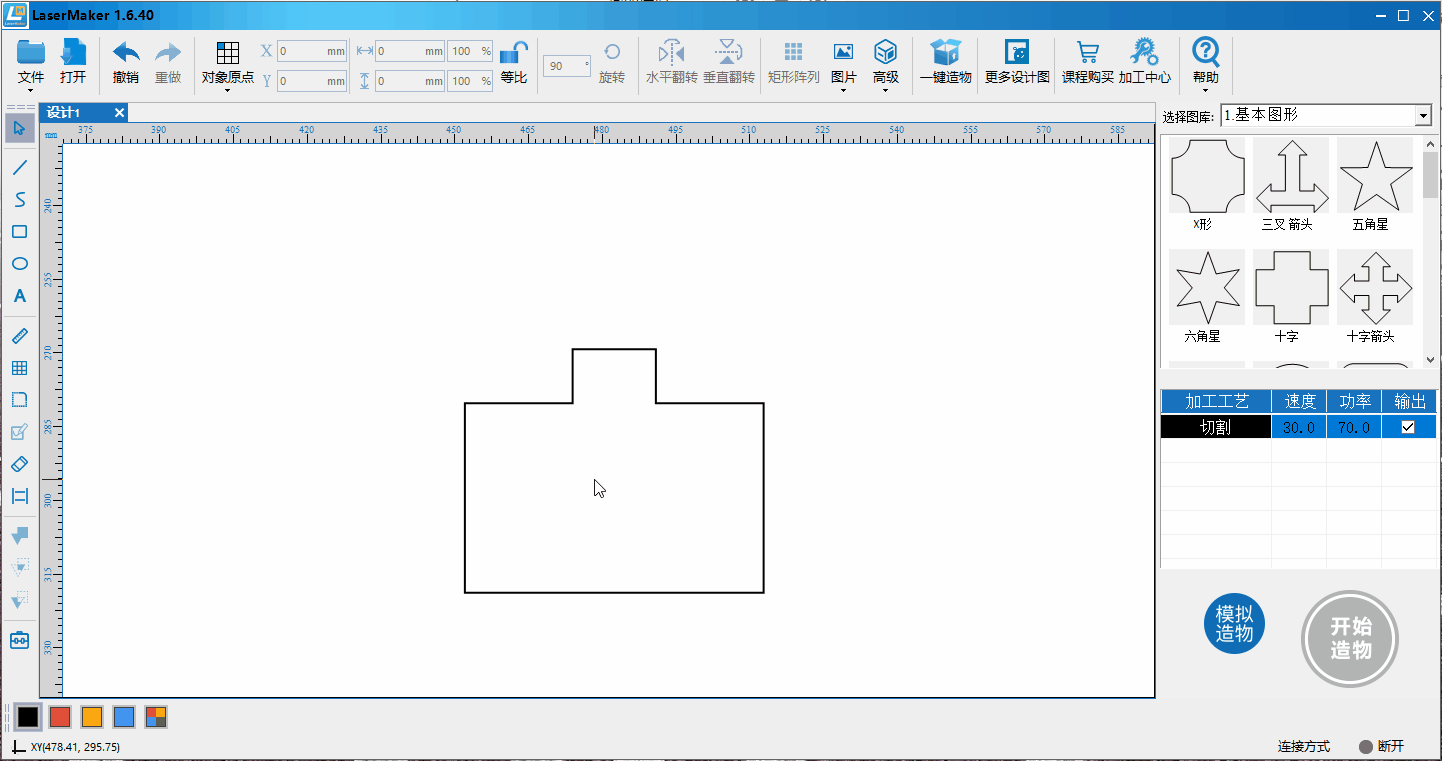Open the 选择图库 library dropdown
1442x761 pixels.
[x=1326, y=116]
